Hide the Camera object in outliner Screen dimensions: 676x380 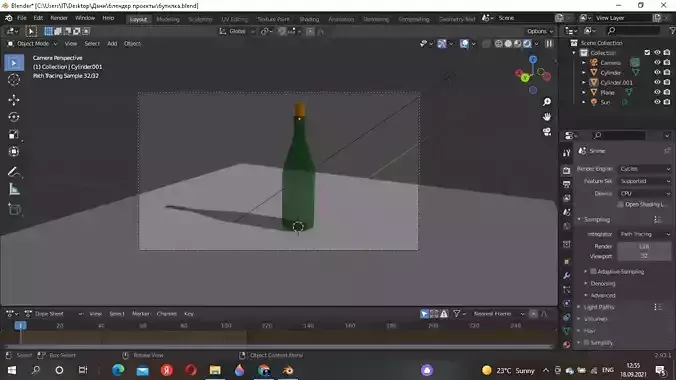click(x=657, y=63)
